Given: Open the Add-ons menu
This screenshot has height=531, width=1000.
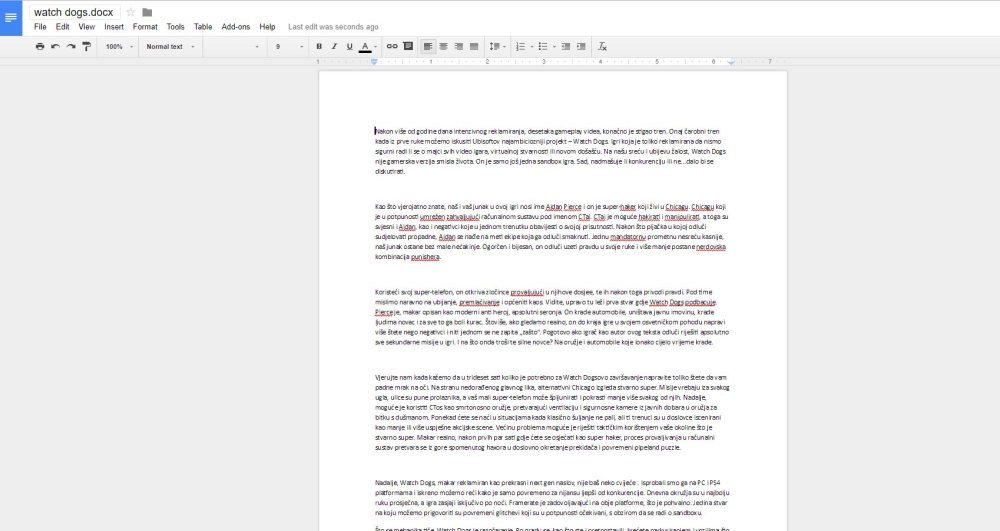Looking at the screenshot, I should coord(236,27).
